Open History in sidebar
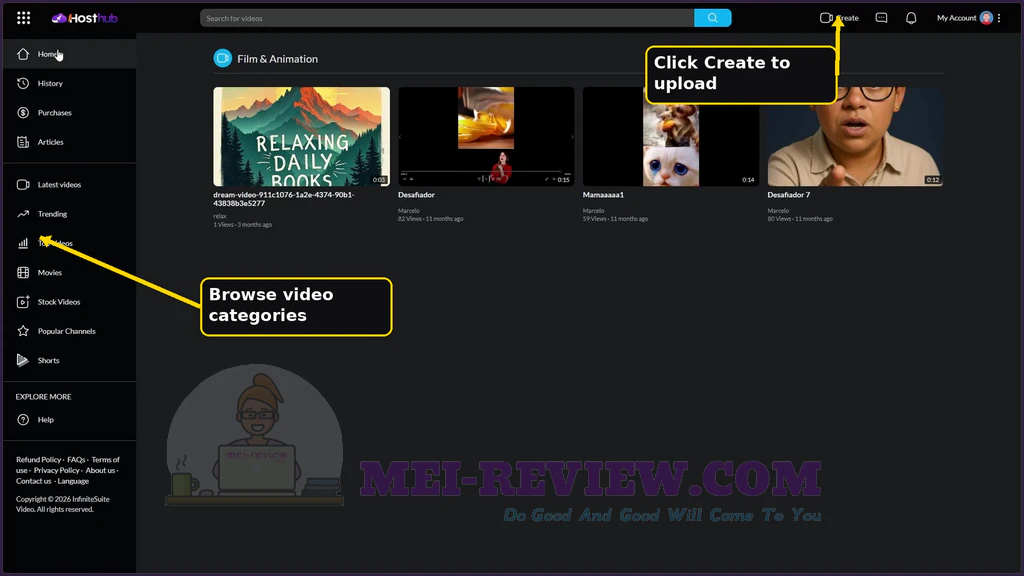 click(x=50, y=84)
